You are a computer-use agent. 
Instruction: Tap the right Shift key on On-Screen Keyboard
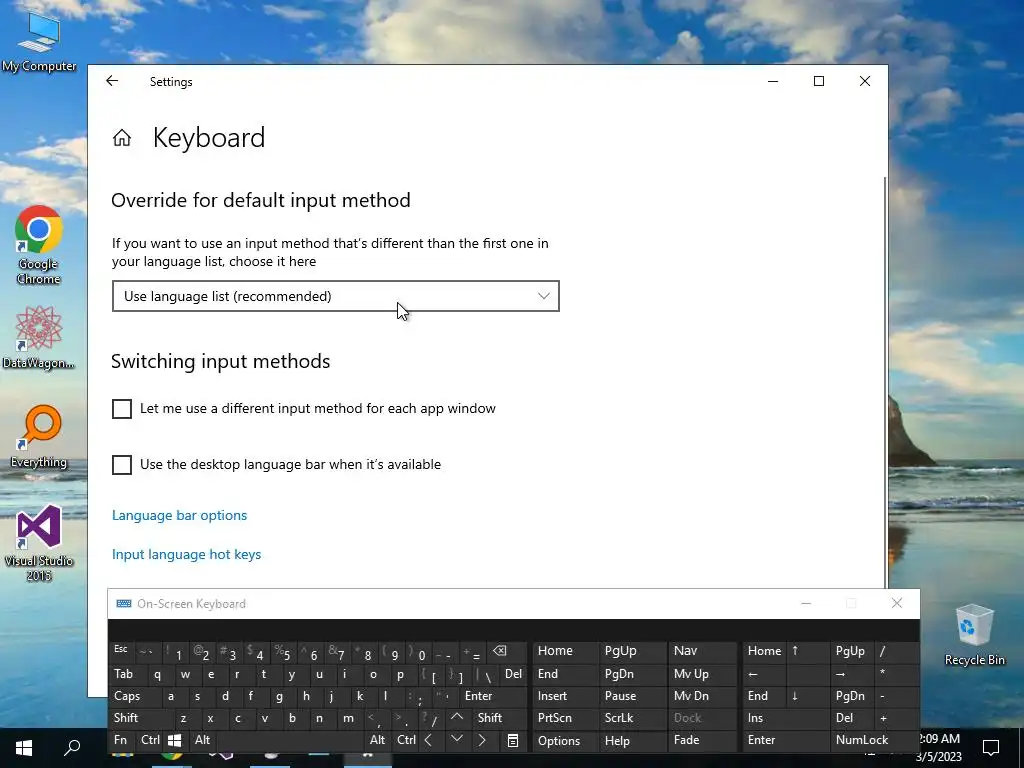click(500, 718)
